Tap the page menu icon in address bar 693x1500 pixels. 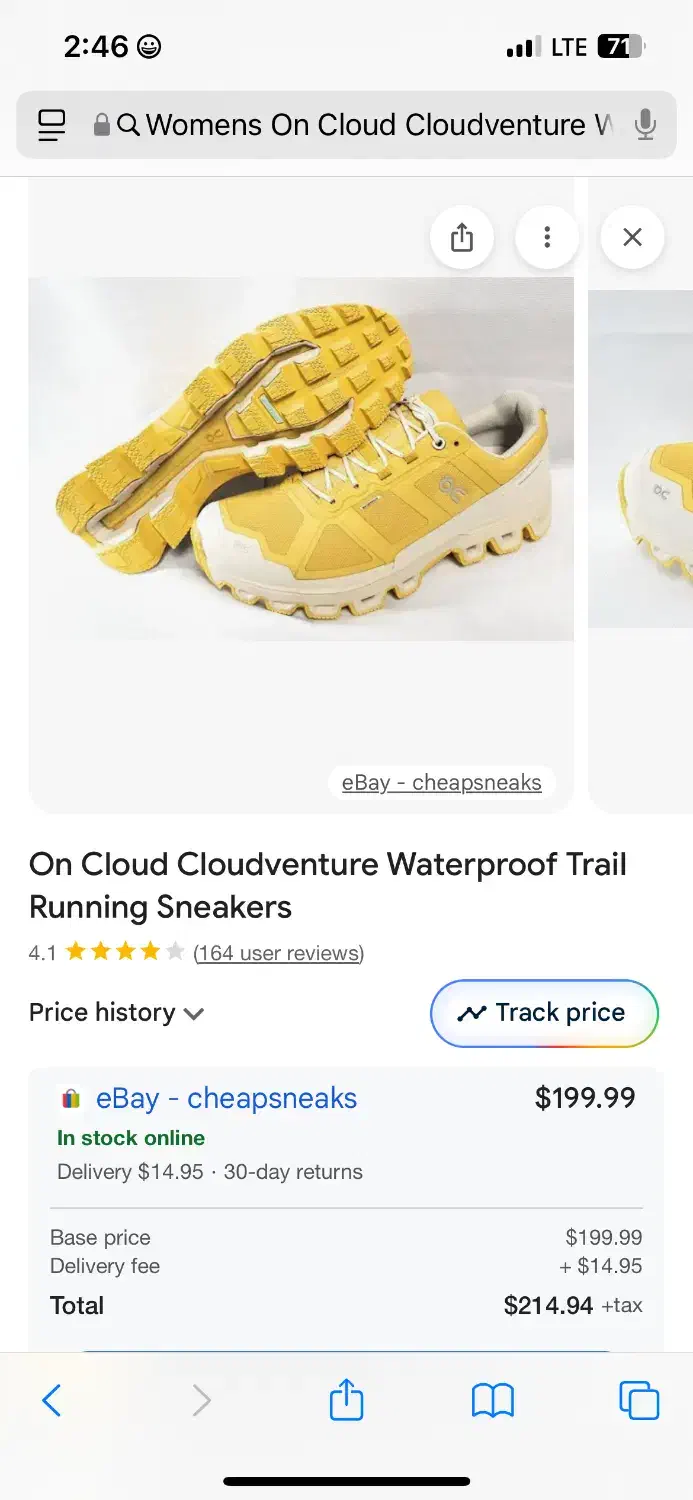51,125
